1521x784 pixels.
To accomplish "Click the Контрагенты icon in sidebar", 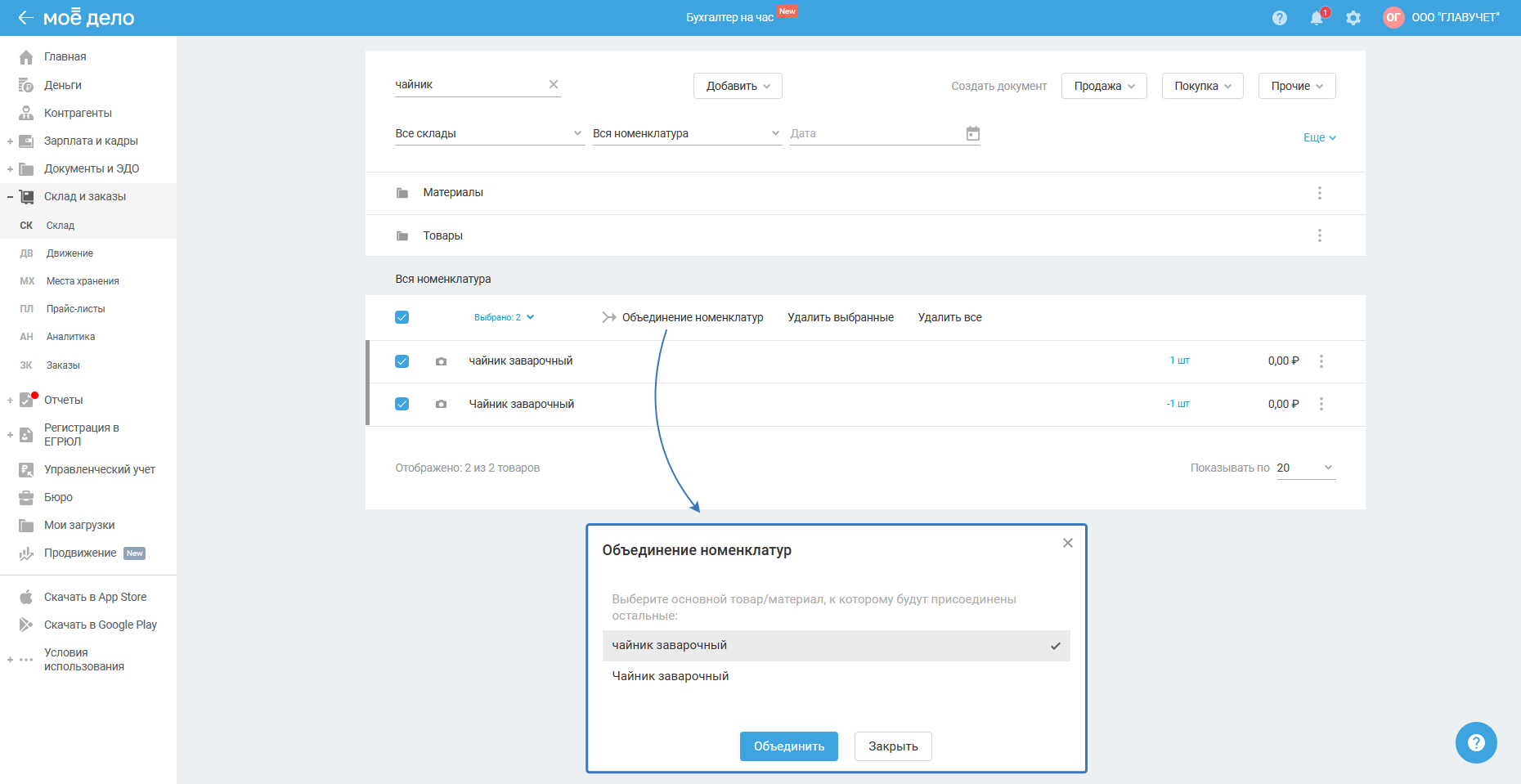I will tap(26, 113).
